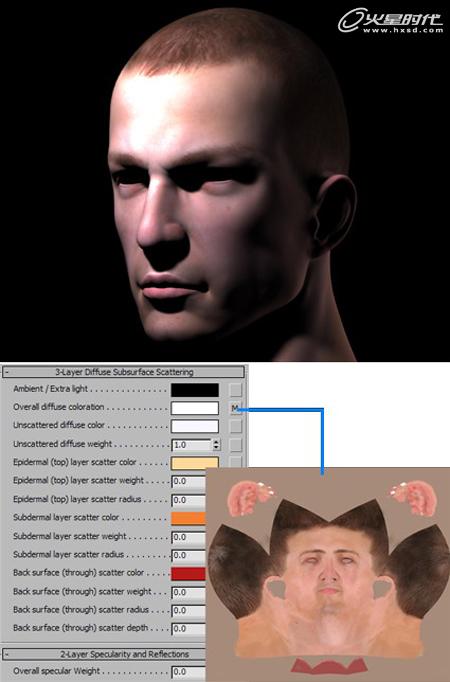Click the 'Overall diffuse coloration' label
This screenshot has height=682, width=450.
[x=59, y=407]
